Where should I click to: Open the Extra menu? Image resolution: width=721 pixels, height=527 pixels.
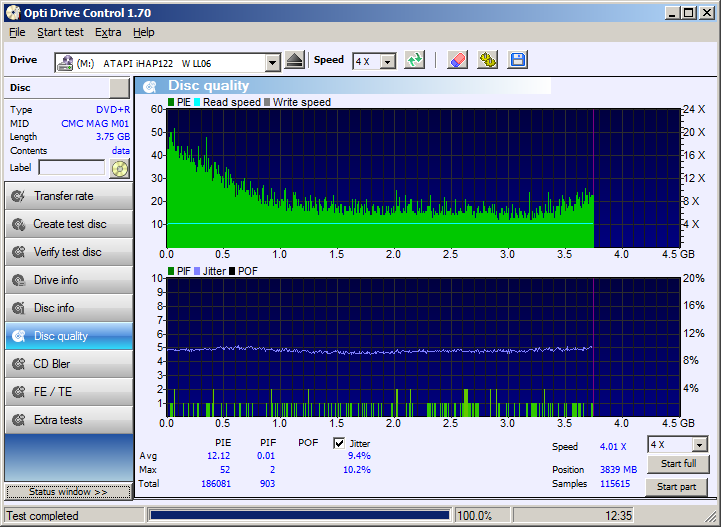[x=108, y=32]
